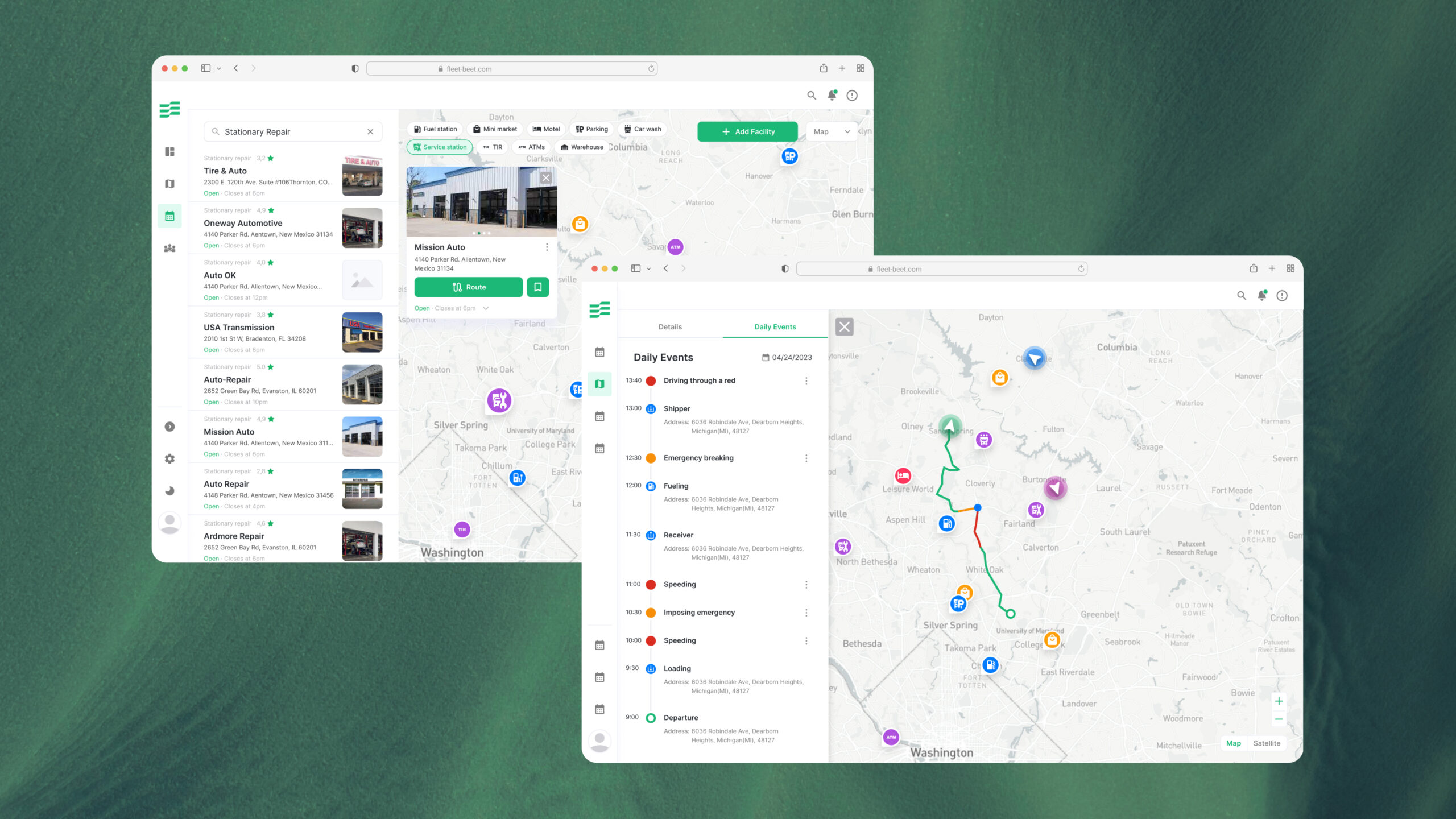Open USA Transmission listing

pyautogui.click(x=293, y=332)
